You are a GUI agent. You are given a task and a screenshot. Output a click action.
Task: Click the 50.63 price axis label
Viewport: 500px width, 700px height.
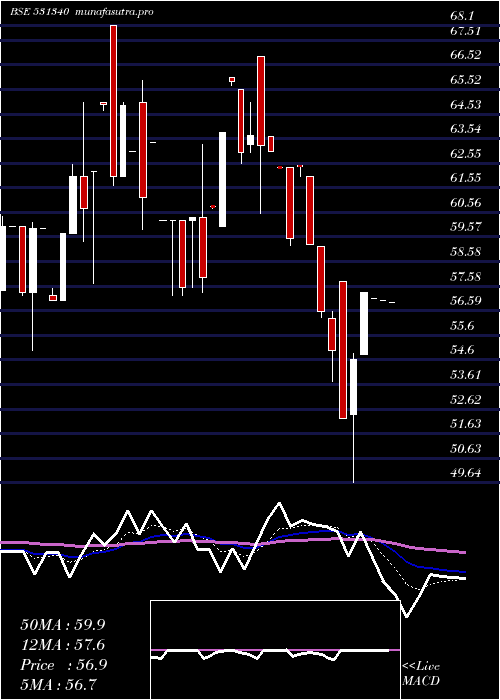coord(466,448)
